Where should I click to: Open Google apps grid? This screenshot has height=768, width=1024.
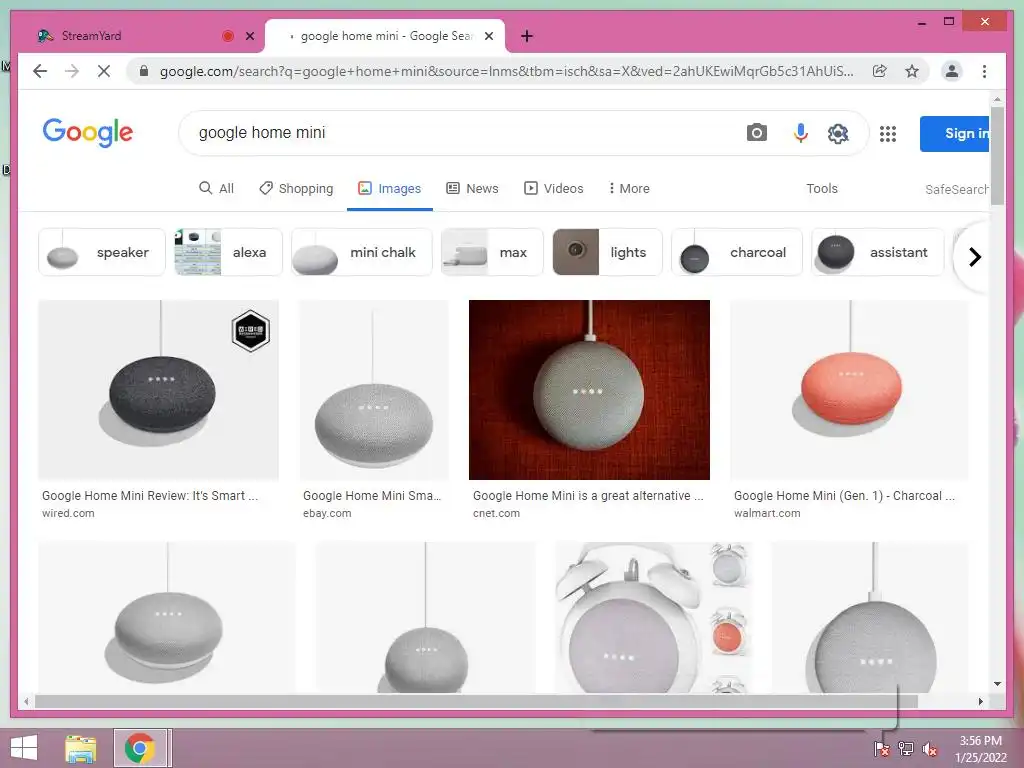coord(888,134)
